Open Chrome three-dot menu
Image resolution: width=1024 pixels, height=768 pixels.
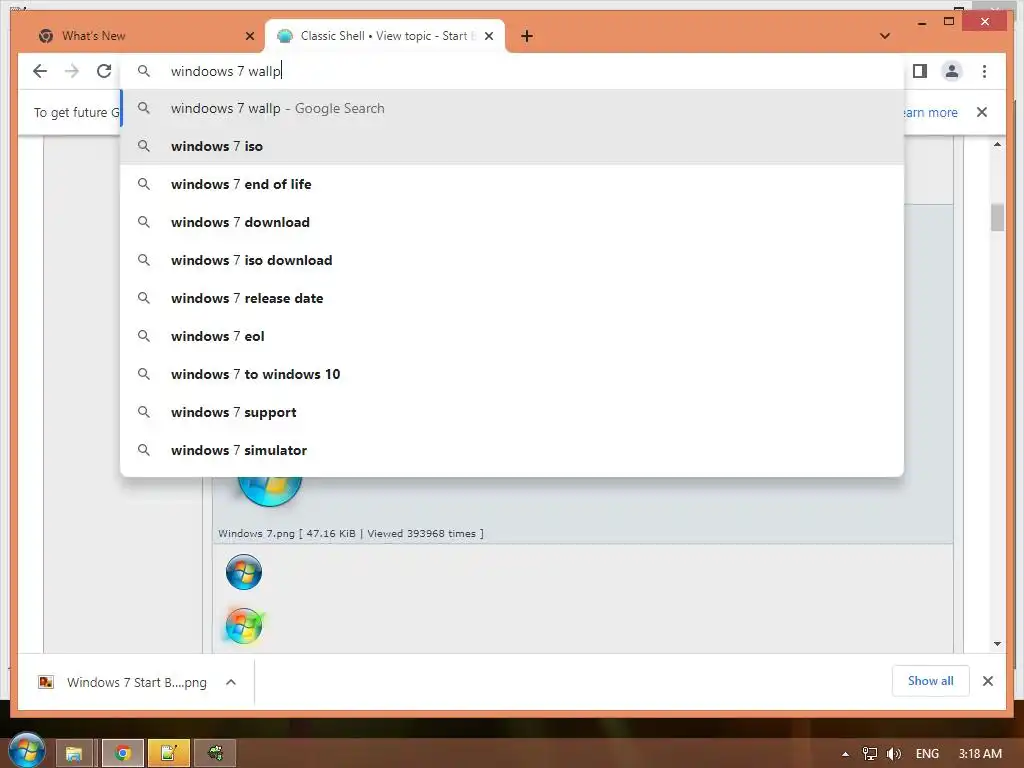[x=984, y=71]
